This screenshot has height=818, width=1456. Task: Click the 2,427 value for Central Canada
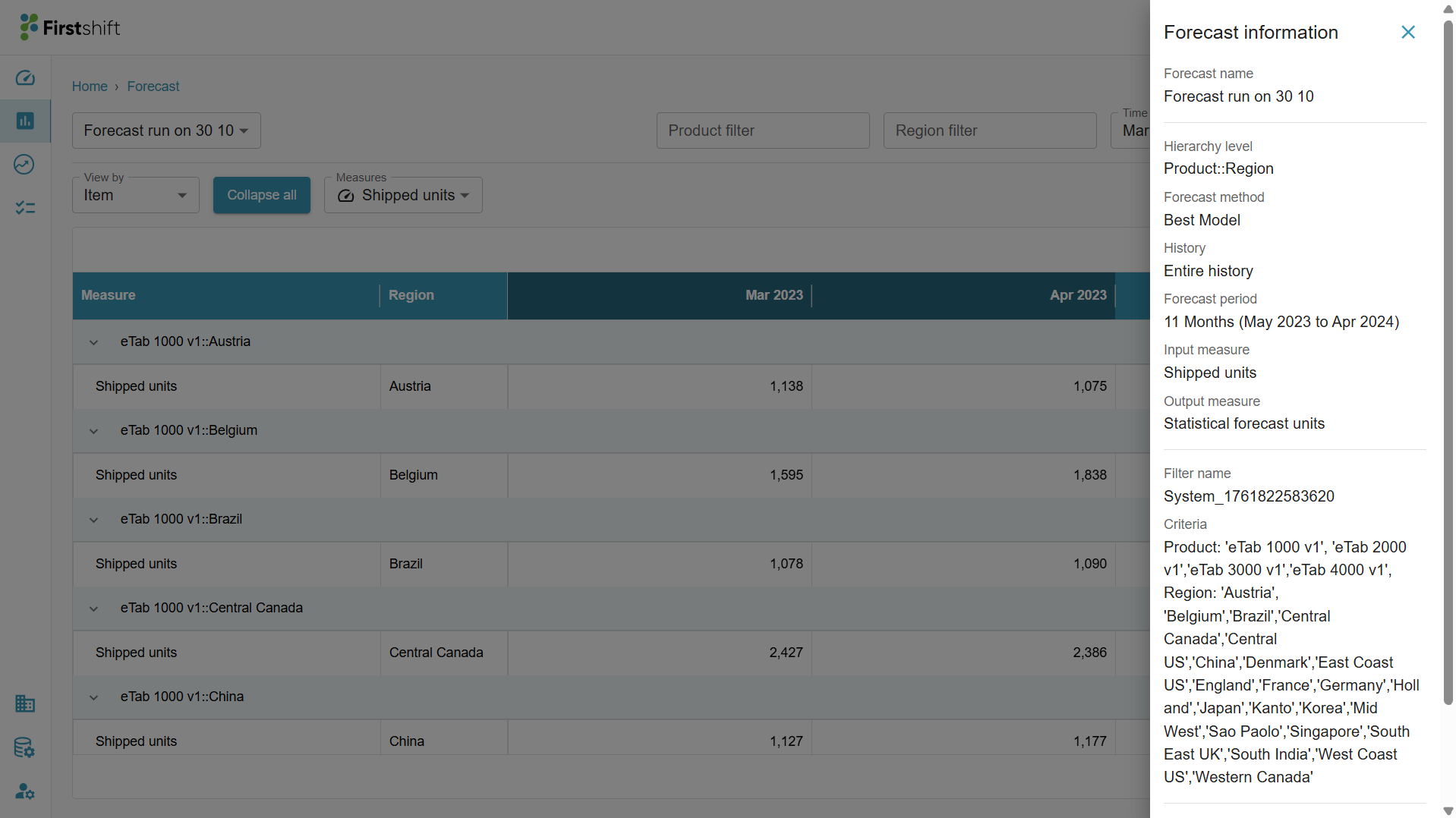point(786,653)
